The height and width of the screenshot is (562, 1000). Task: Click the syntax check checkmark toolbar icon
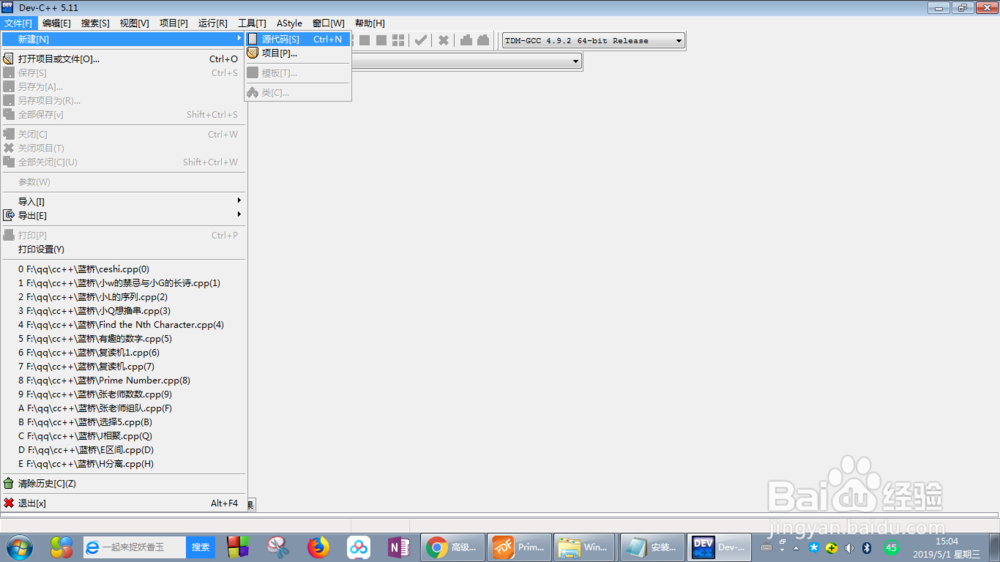(x=421, y=40)
